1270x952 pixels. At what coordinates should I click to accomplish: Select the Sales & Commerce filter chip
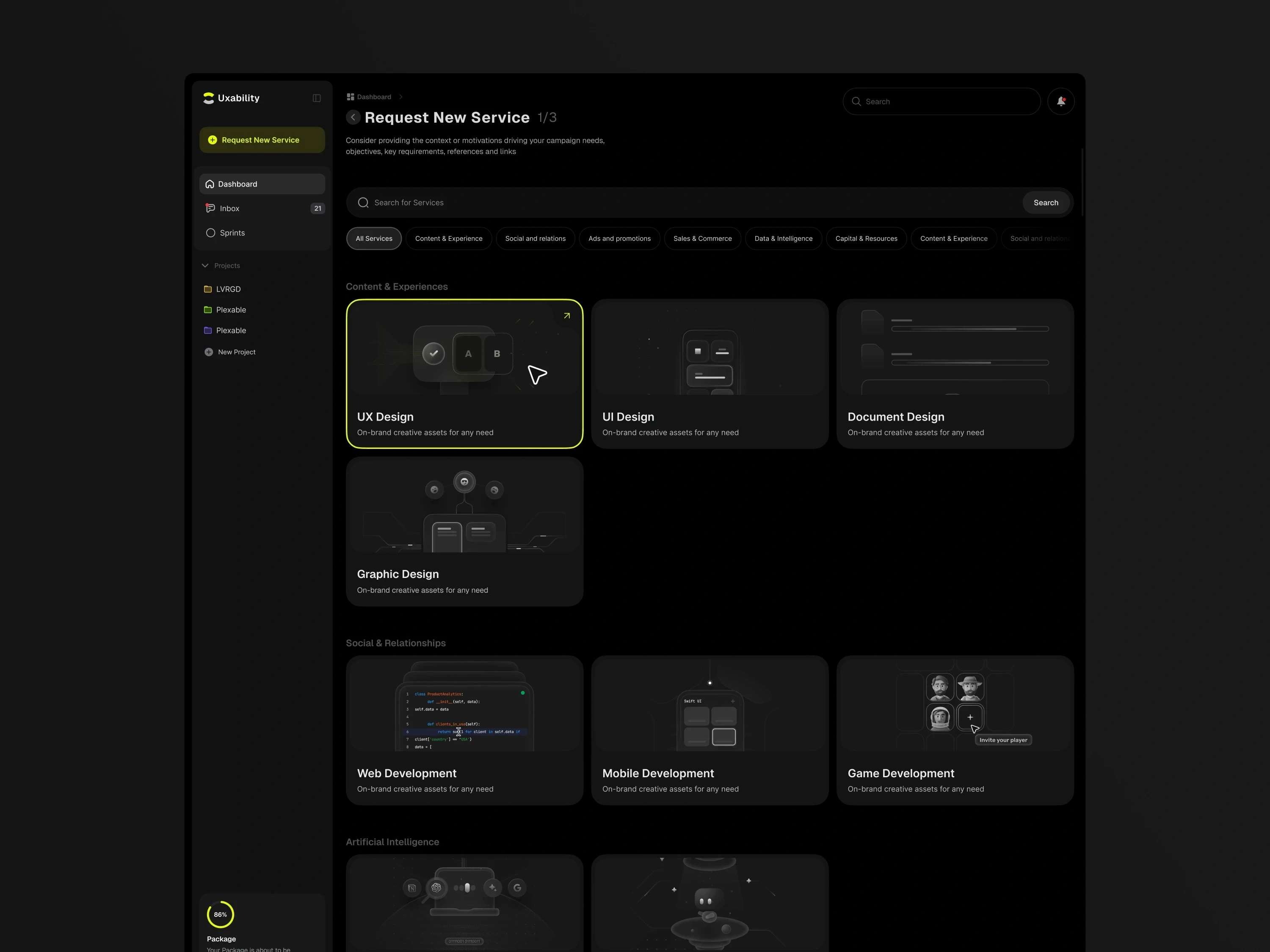pos(702,239)
